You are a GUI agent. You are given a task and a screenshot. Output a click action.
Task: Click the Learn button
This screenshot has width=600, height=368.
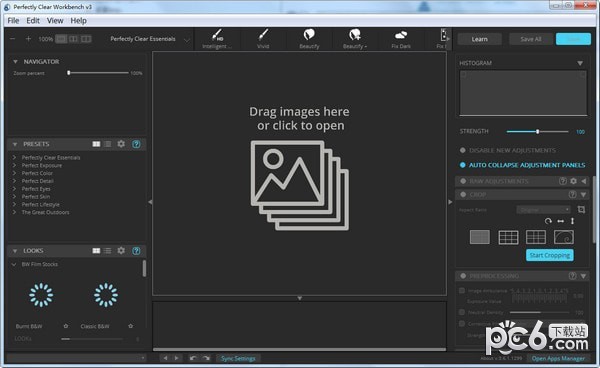click(x=479, y=39)
